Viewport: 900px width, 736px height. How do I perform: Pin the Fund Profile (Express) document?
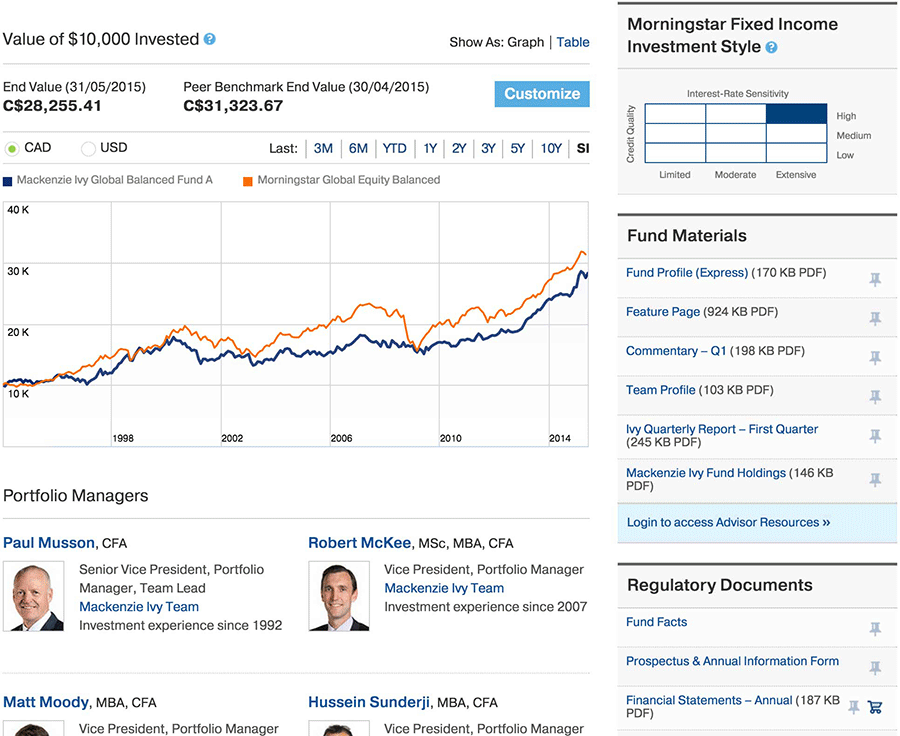tap(875, 279)
